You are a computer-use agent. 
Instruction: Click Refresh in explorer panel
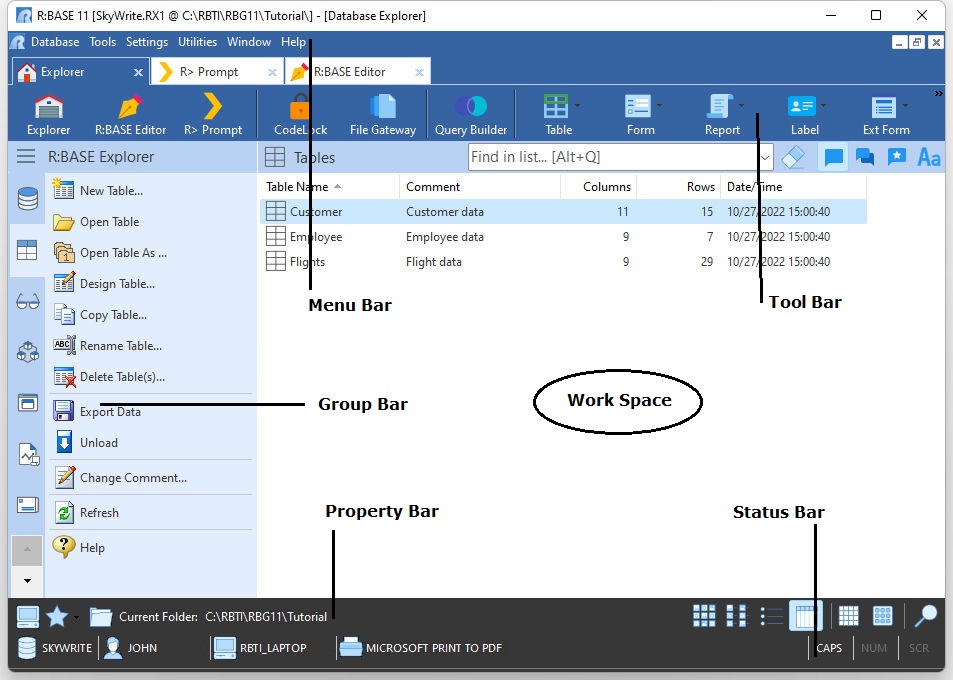pyautogui.click(x=86, y=513)
